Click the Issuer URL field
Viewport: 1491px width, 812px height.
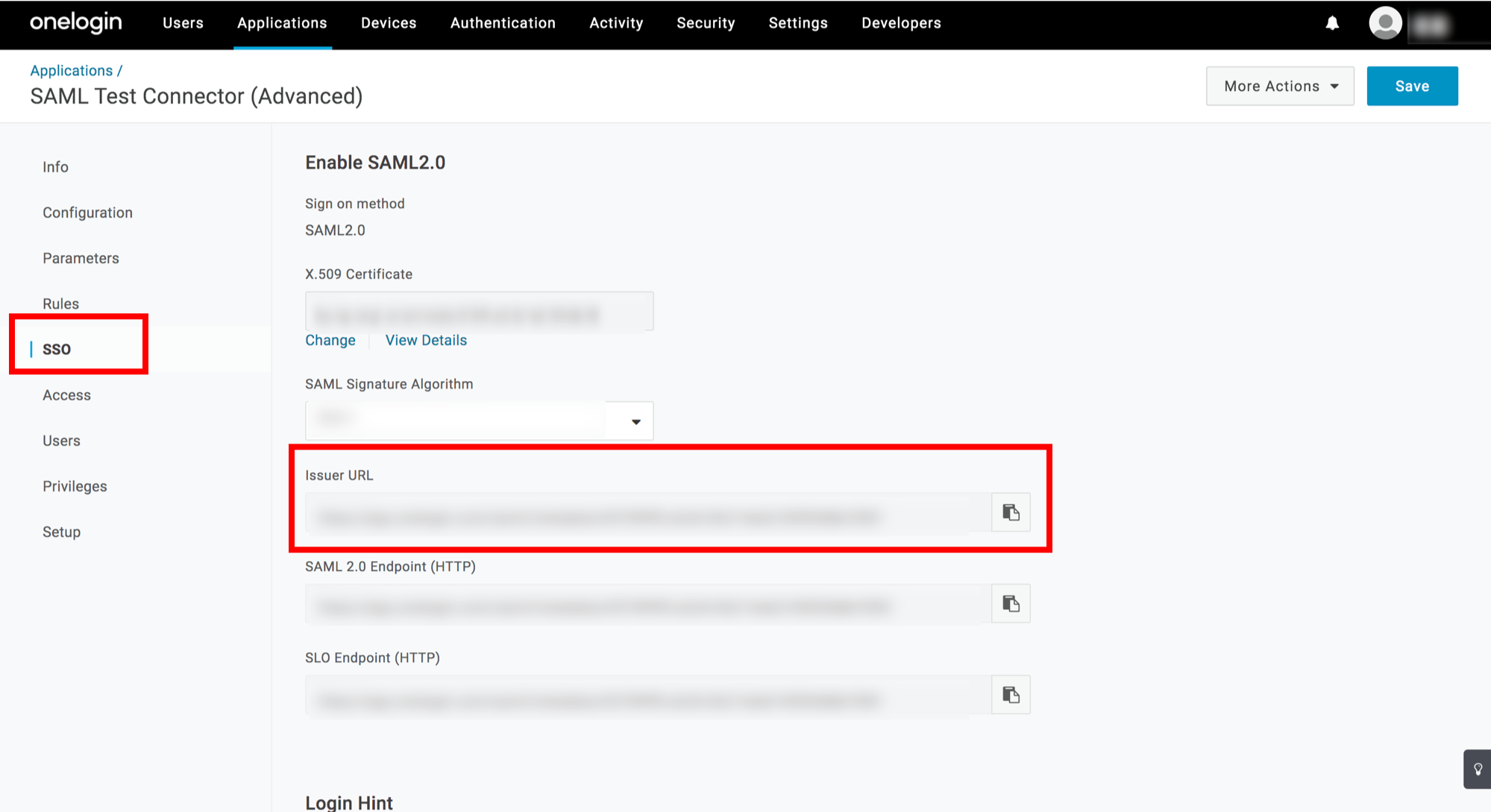[648, 512]
